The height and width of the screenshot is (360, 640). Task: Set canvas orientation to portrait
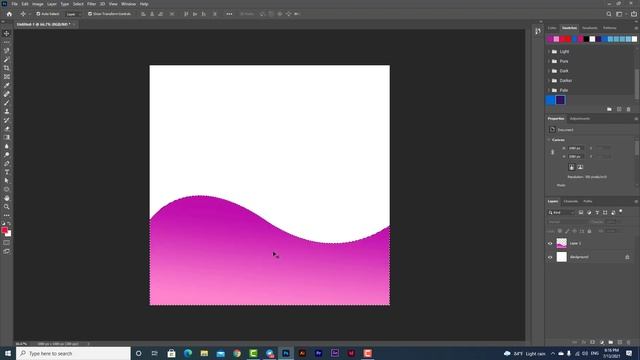point(571,167)
